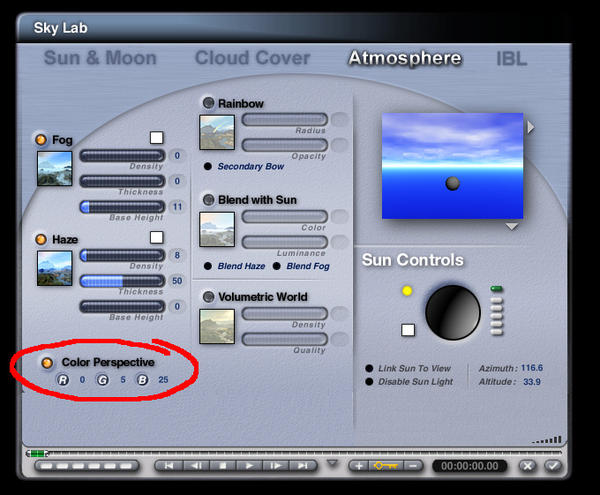Adjust the Rainbow Radius slider
The height and width of the screenshot is (495, 600).
click(x=285, y=119)
